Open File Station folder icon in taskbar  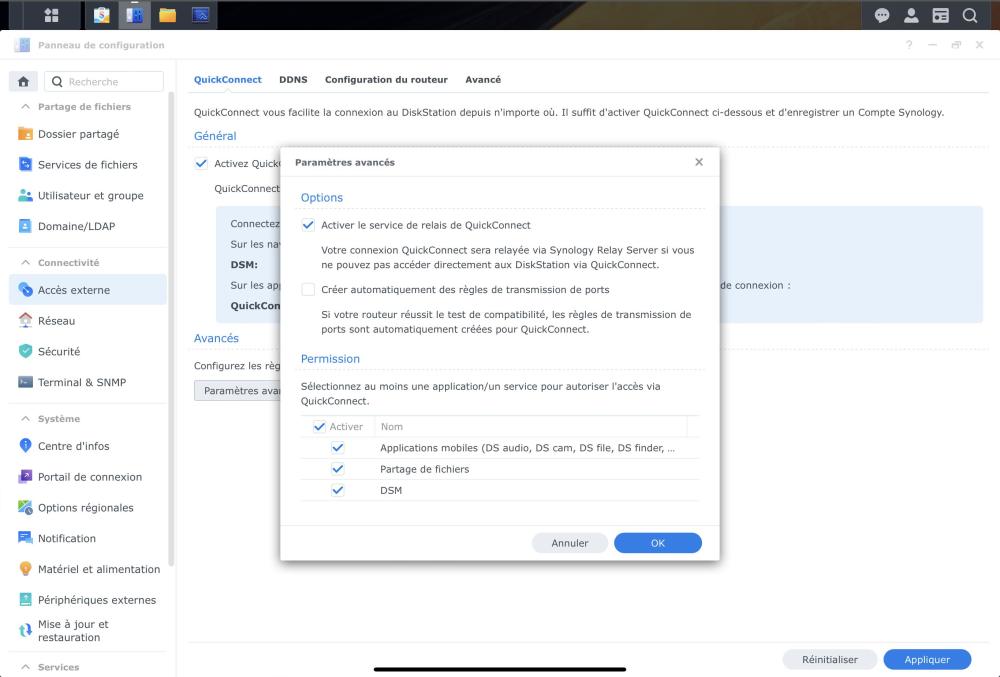tap(168, 15)
